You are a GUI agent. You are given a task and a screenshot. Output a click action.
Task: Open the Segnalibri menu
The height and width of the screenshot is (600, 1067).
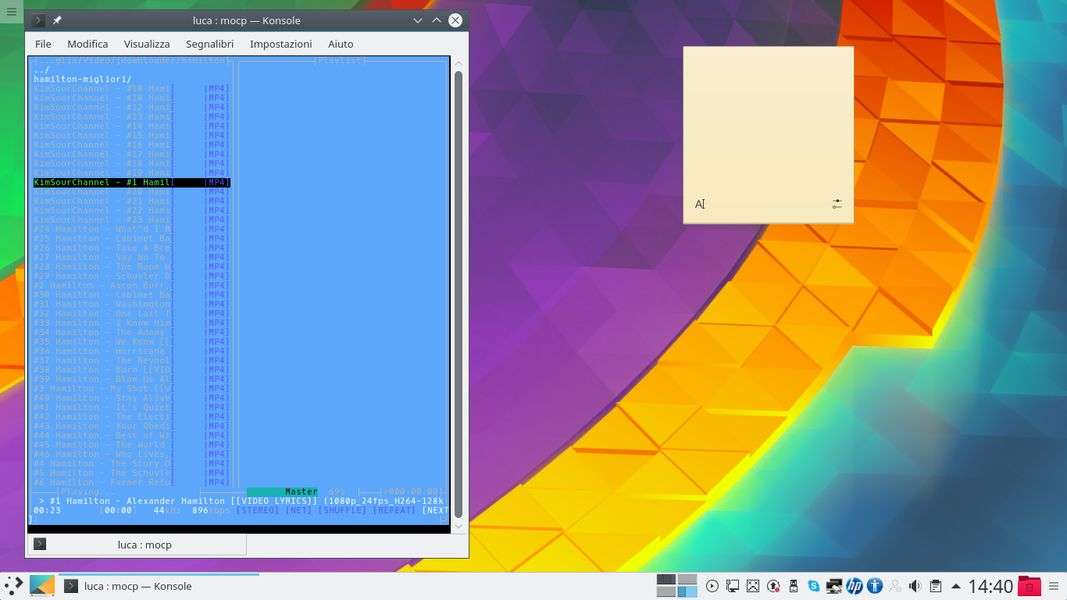point(209,44)
